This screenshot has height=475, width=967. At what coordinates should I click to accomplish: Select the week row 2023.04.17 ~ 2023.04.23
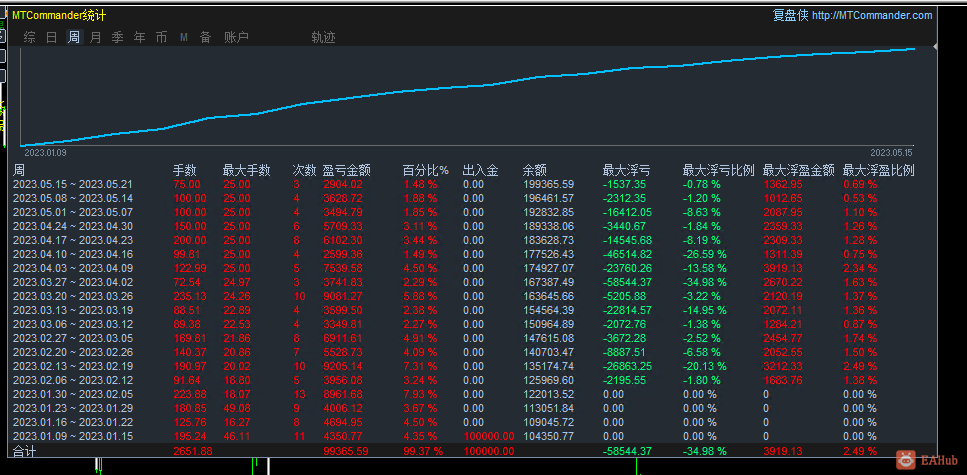pos(472,240)
